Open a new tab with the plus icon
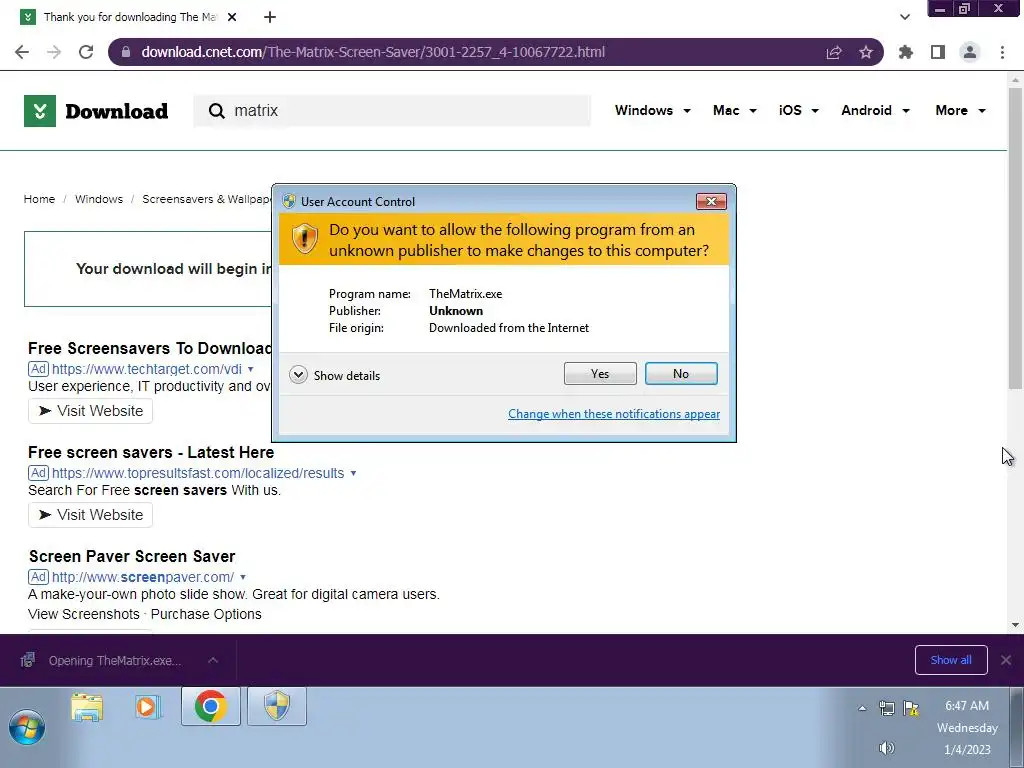This screenshot has height=768, width=1024. [270, 17]
